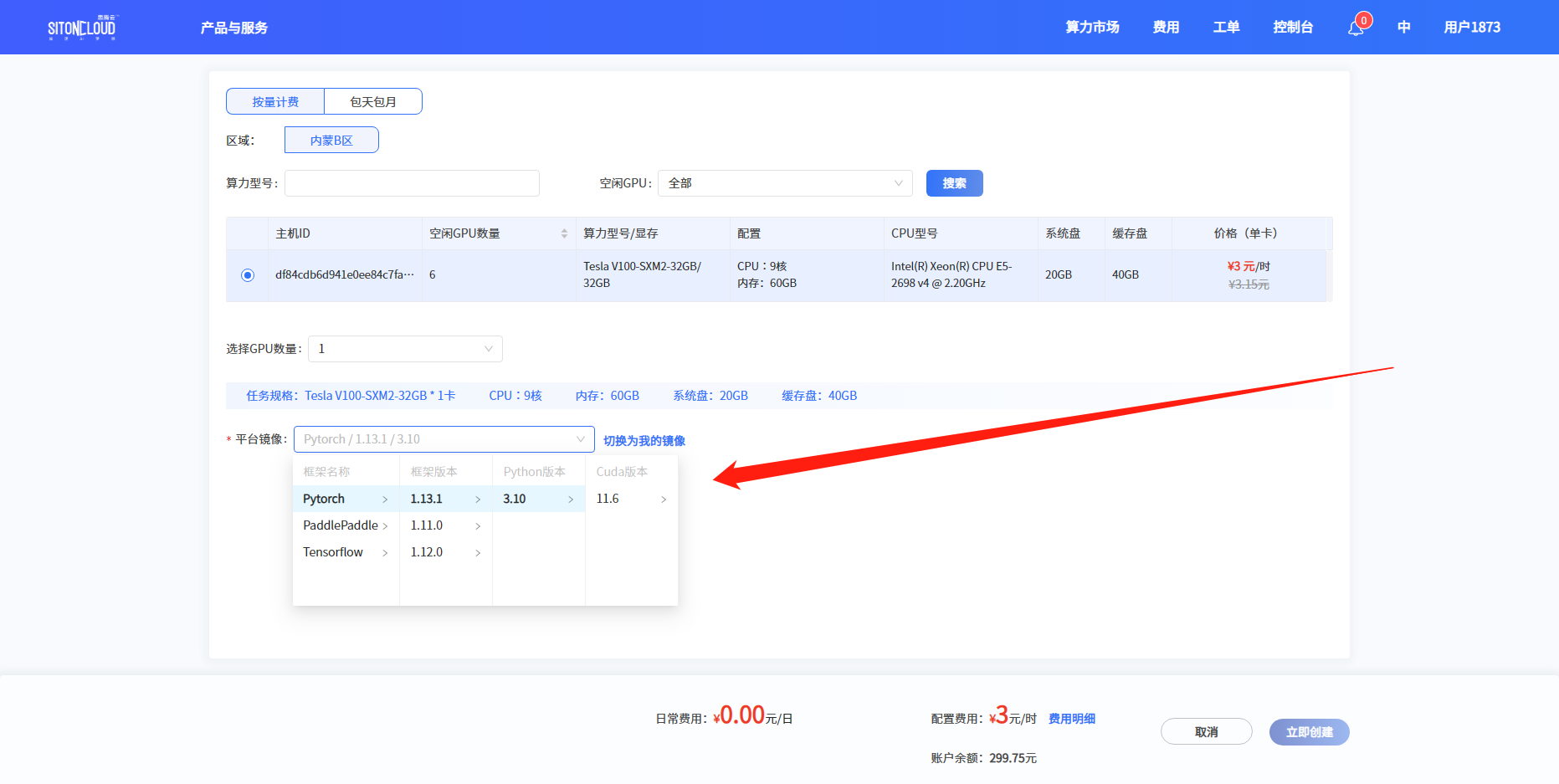Click the 立即创建 button
This screenshot has height=784, width=1559.
tap(1309, 732)
